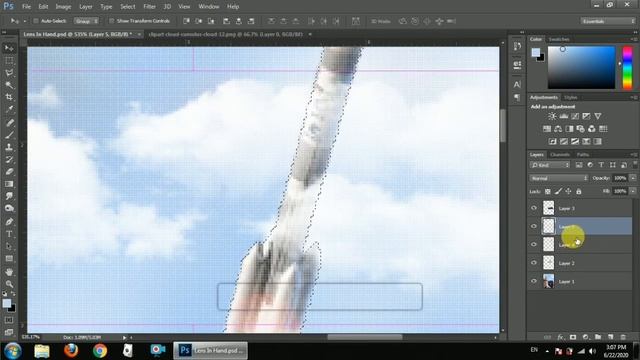The image size is (640, 360).
Task: Select the Rectangle shape tool
Action: (x=9, y=259)
